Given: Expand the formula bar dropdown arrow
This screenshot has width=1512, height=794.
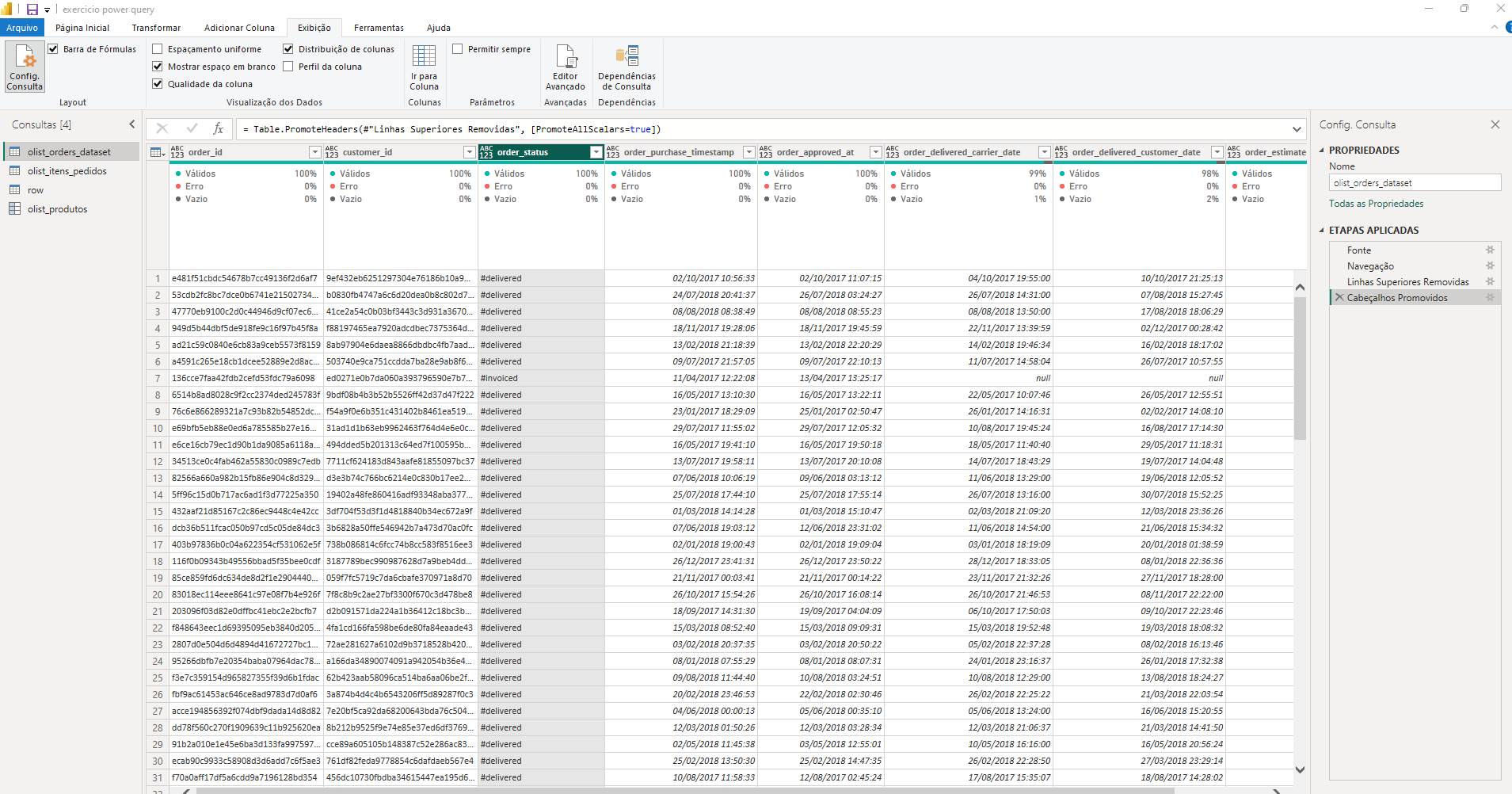Looking at the screenshot, I should click(1297, 129).
